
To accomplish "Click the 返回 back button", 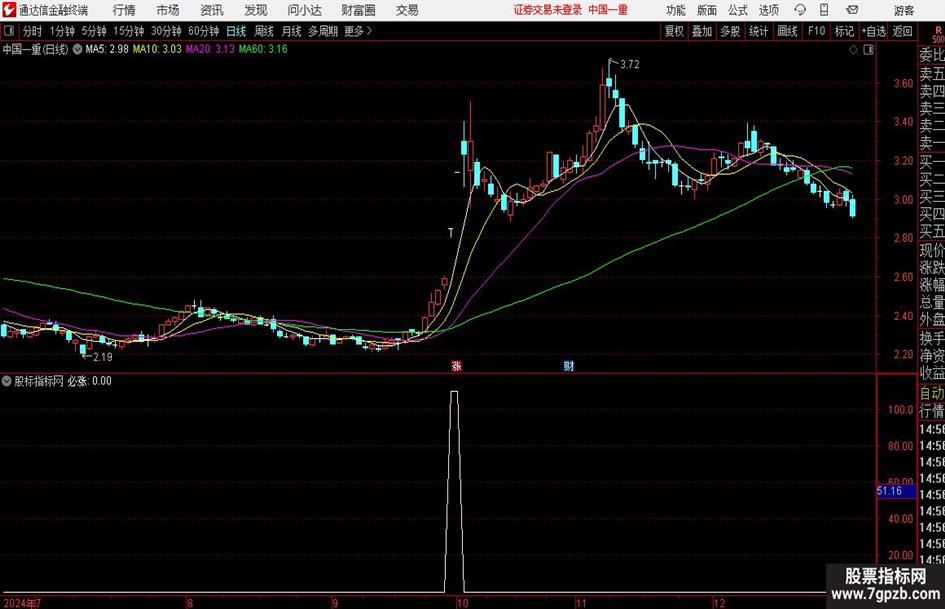I will coord(902,31).
